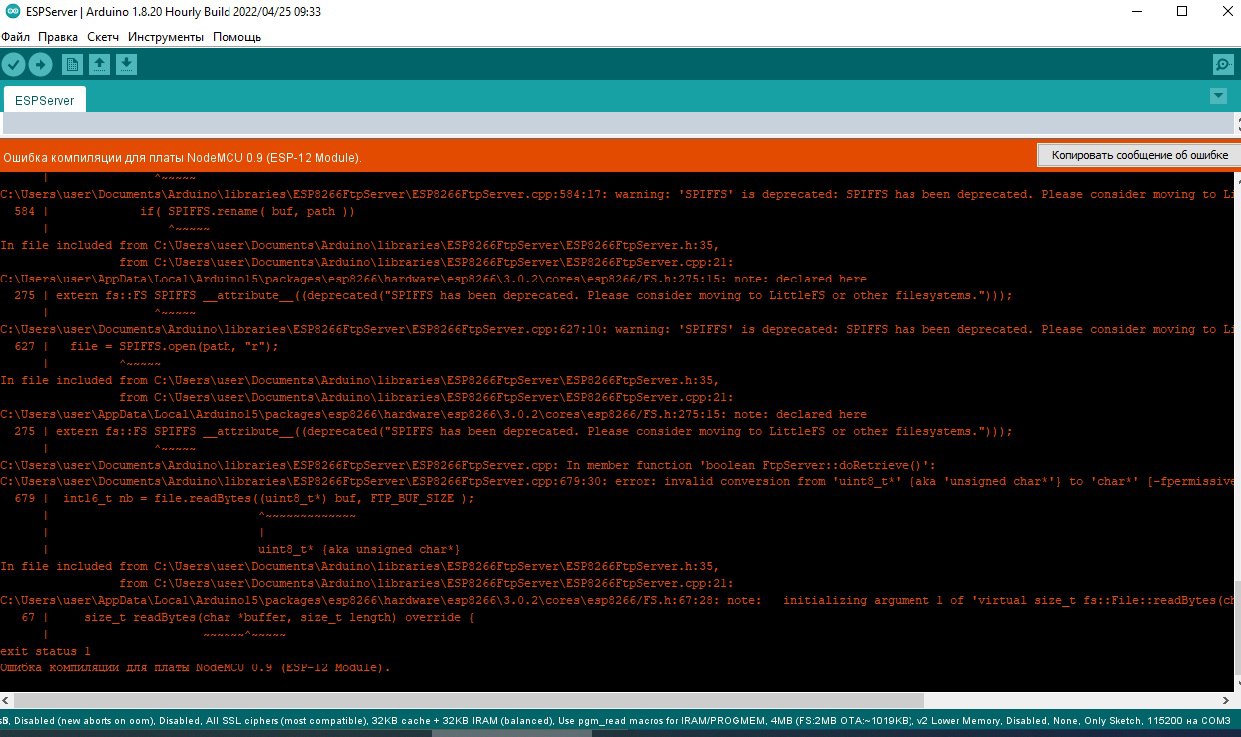The height and width of the screenshot is (737, 1241).
Task: Click the Upload arrow button
Action: tap(40, 65)
